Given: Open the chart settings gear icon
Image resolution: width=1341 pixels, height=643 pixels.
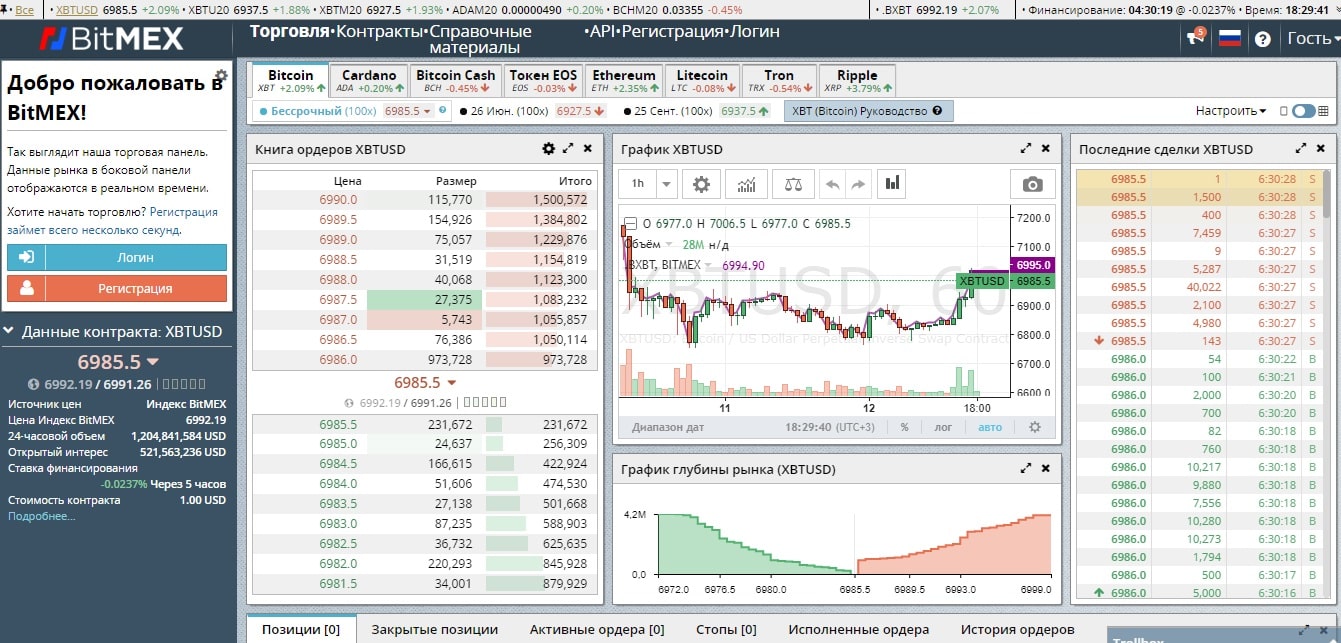Looking at the screenshot, I should point(702,184).
